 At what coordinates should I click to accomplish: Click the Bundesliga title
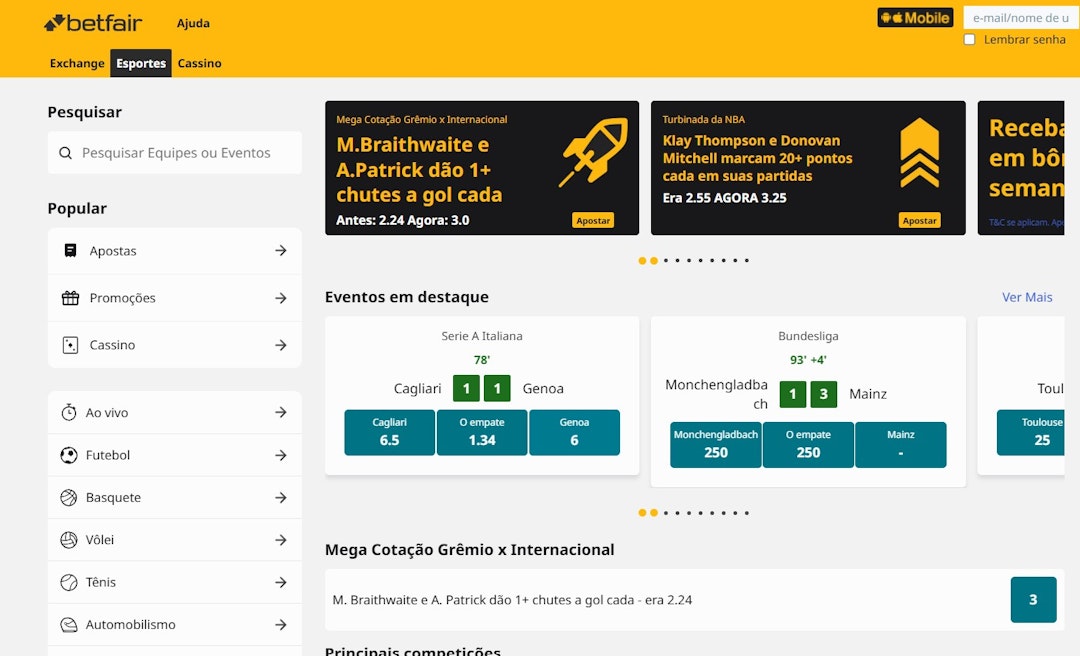[x=808, y=336]
